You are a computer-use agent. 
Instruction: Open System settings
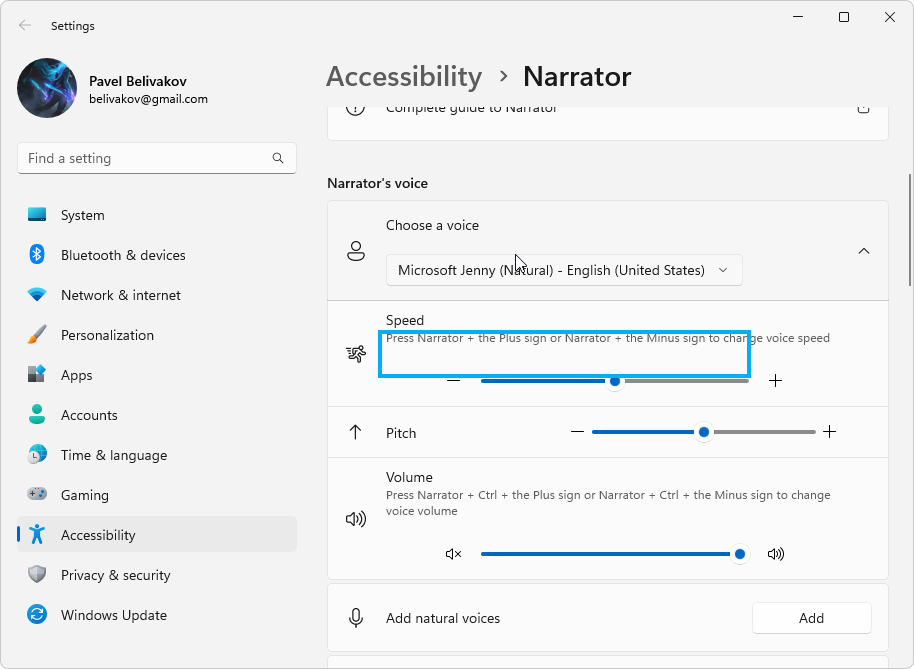[157, 215]
